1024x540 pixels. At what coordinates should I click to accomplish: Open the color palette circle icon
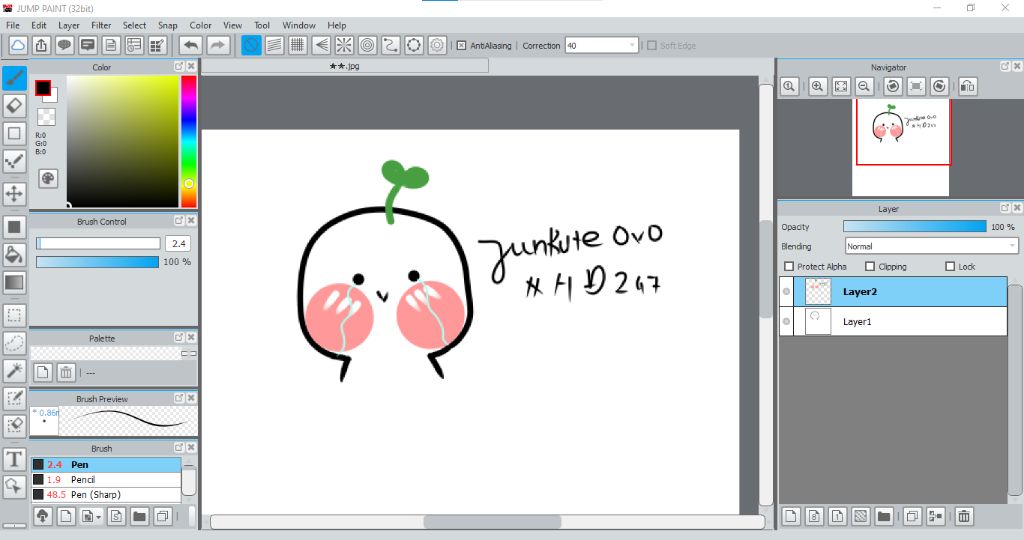[x=48, y=178]
